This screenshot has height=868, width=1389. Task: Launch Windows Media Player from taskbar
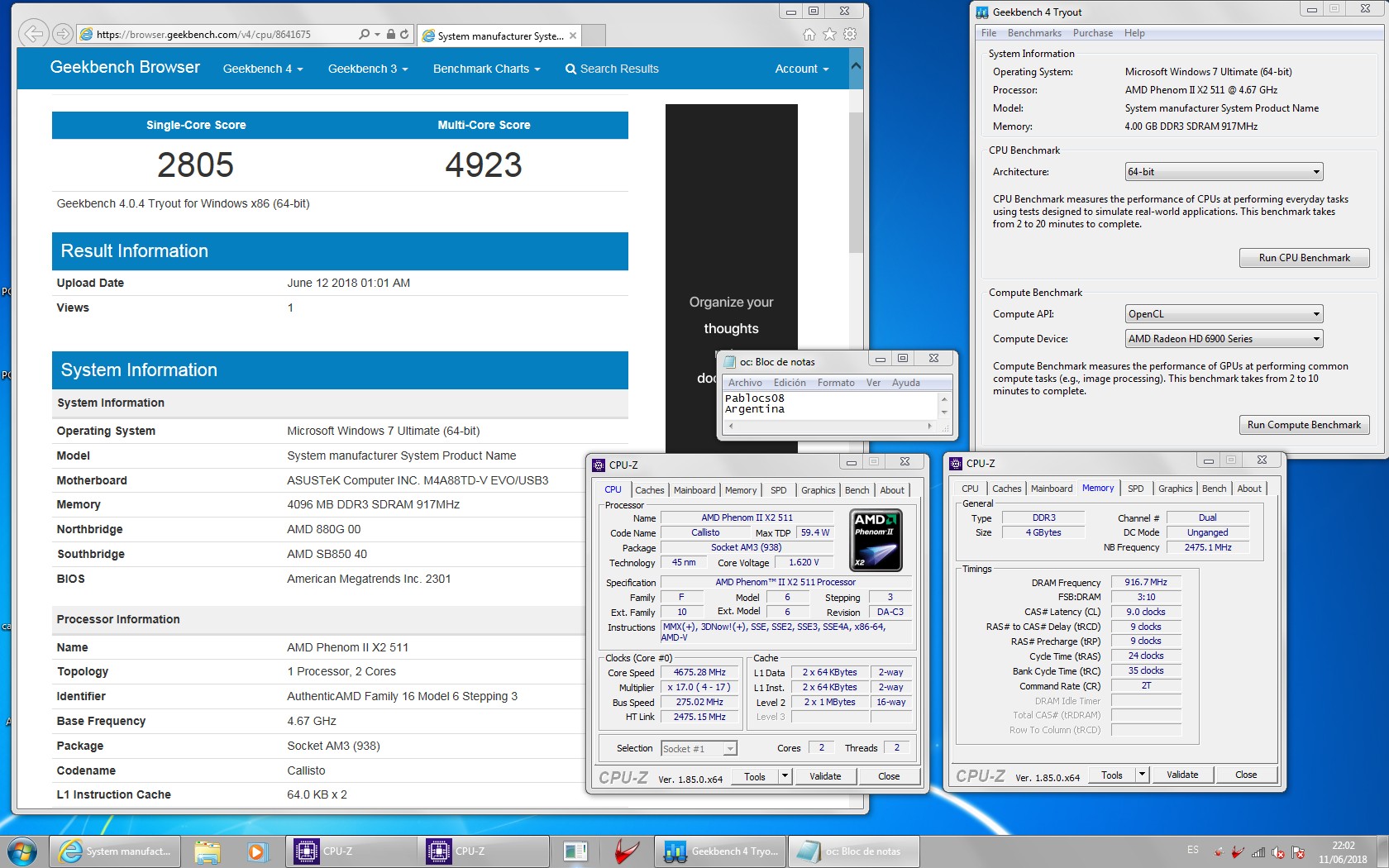coord(256,851)
